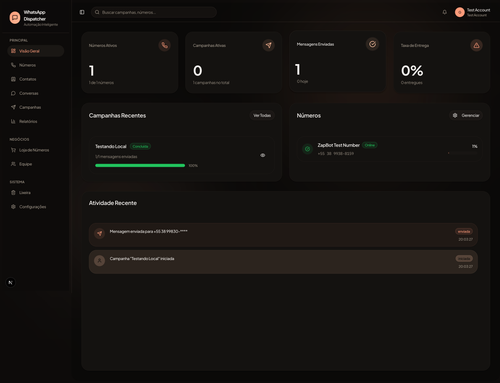
Task: Click the enviada status badge
Action: (464, 231)
